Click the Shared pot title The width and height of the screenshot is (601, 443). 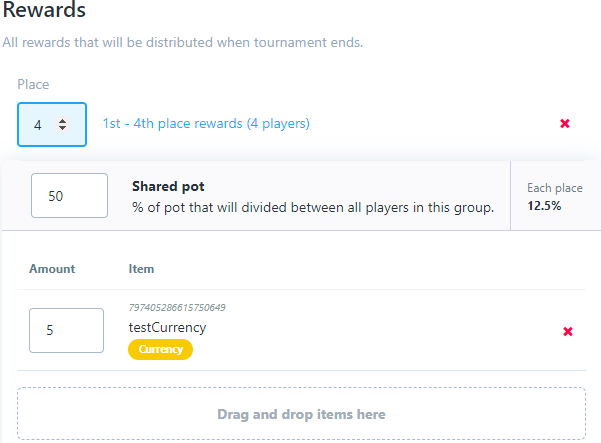[168, 186]
